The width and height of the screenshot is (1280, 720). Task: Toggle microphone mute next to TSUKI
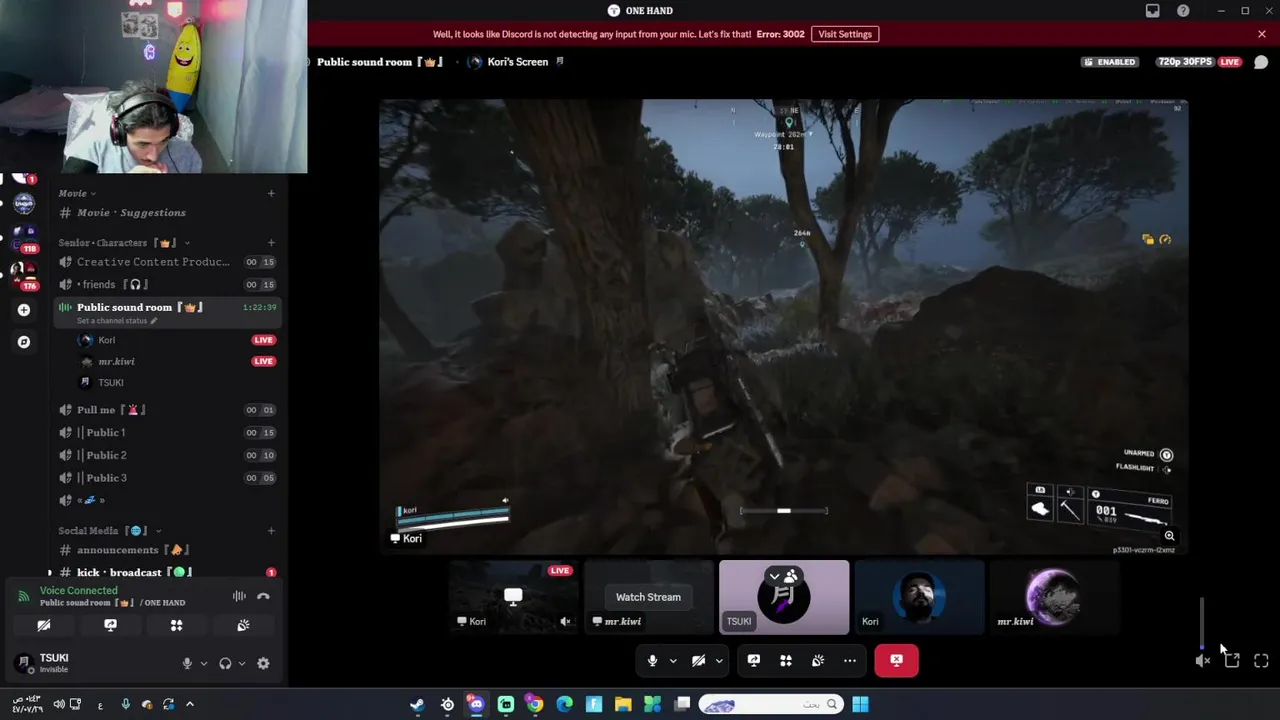click(186, 663)
